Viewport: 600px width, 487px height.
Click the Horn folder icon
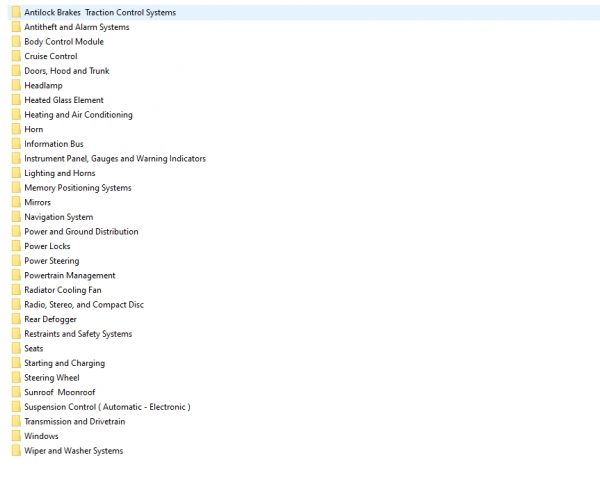pos(16,129)
